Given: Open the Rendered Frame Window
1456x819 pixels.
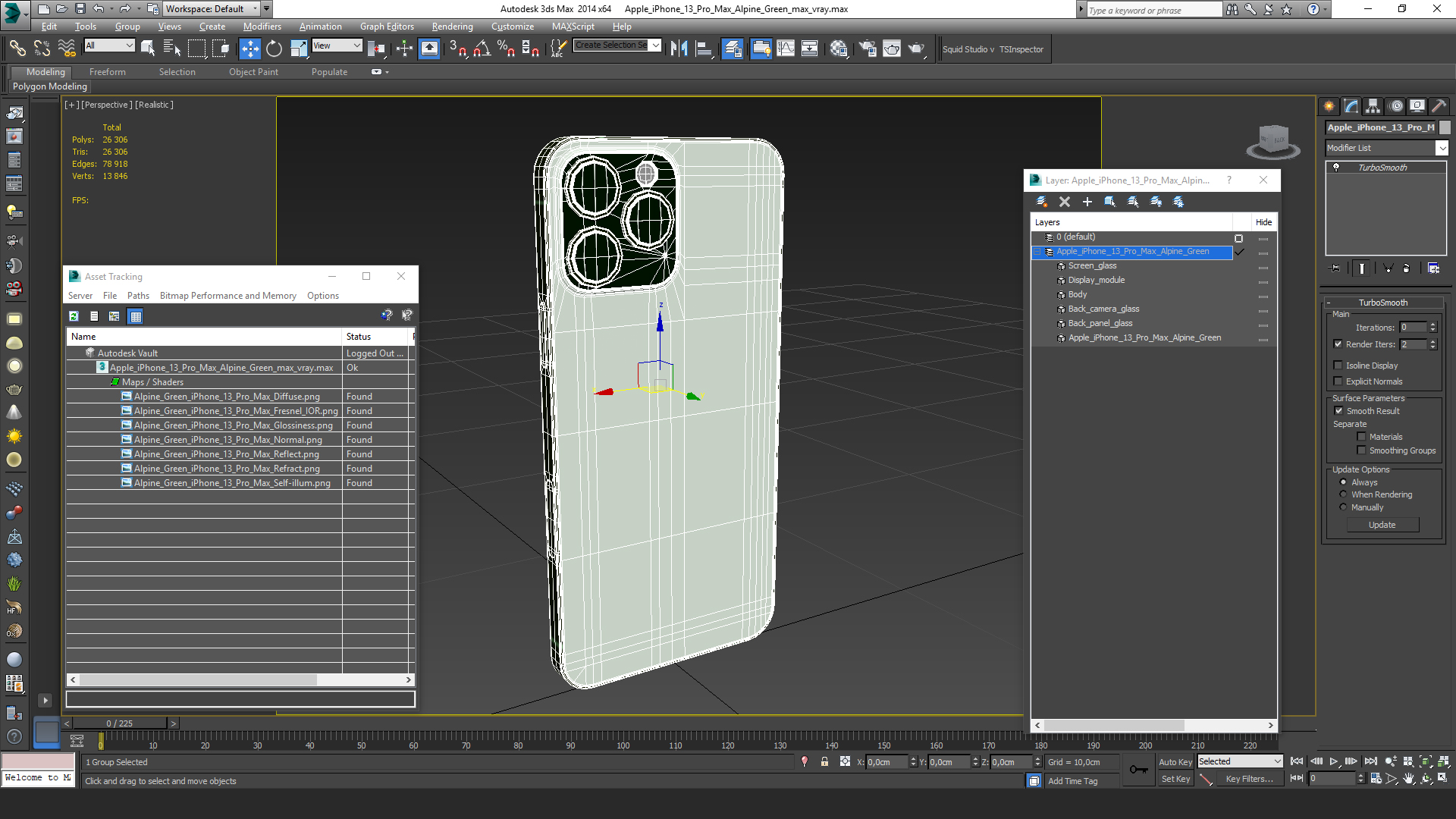Looking at the screenshot, I should tap(892, 49).
